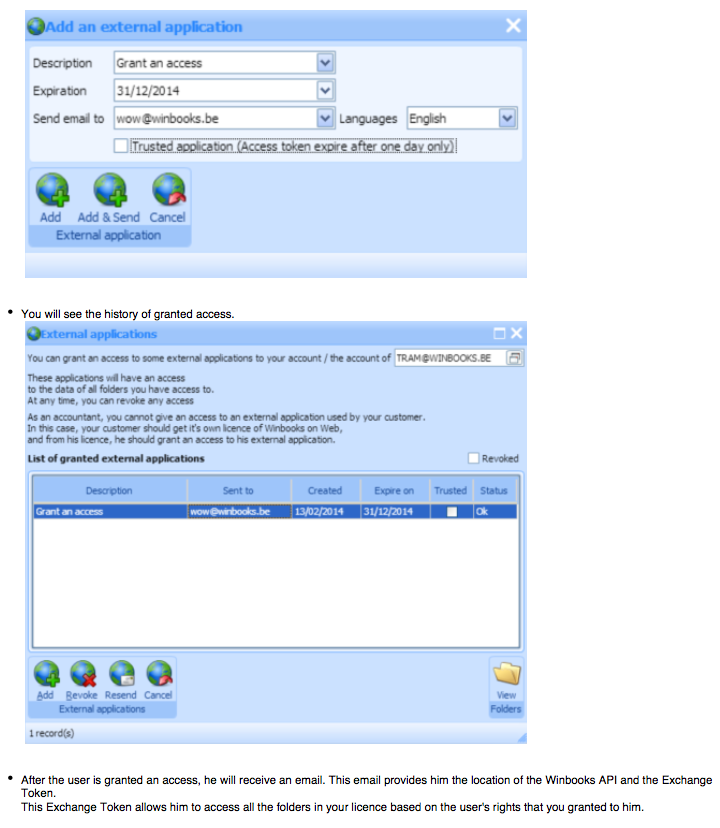Click Trusted application checkbox label text
The width and height of the screenshot is (720, 828).
point(293,146)
